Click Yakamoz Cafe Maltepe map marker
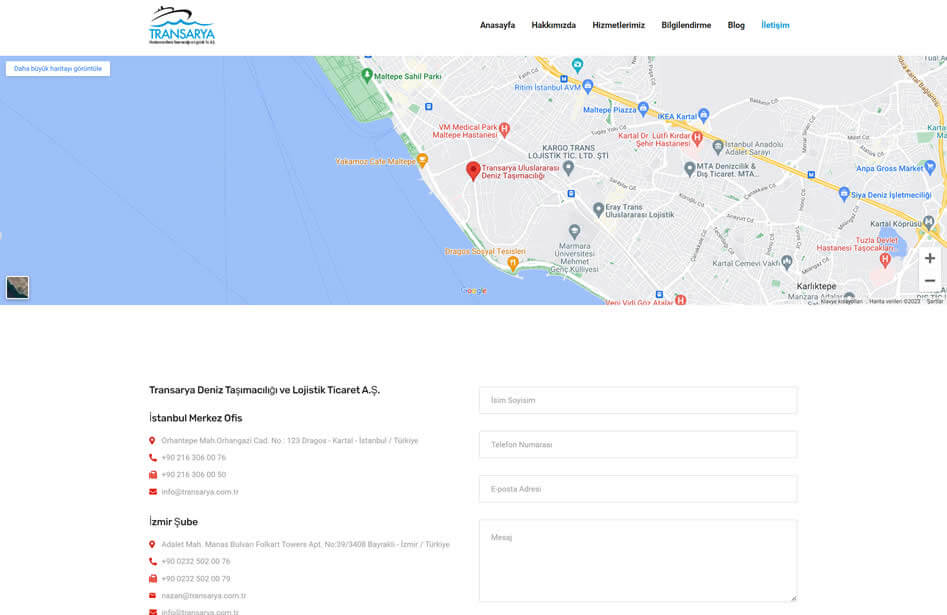Image resolution: width=947 pixels, height=615 pixels. pyautogui.click(x=422, y=160)
